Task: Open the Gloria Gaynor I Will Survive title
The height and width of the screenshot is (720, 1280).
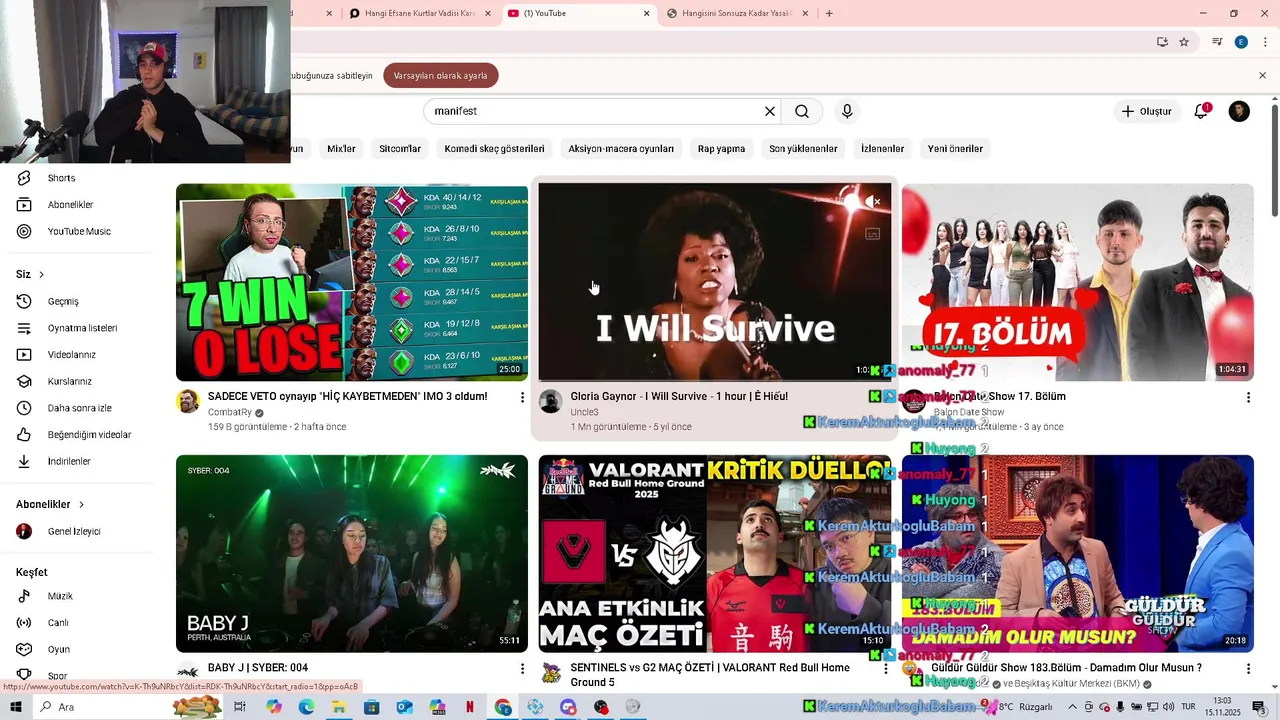Action: (679, 397)
